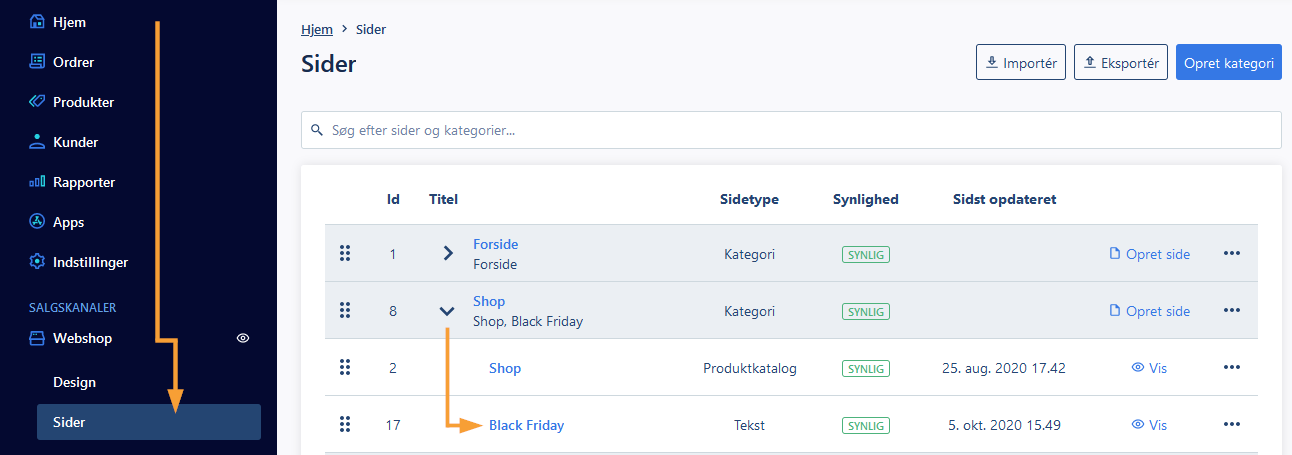The image size is (1292, 455).
Task: Open the Black Friday page link
Action: coord(526,425)
